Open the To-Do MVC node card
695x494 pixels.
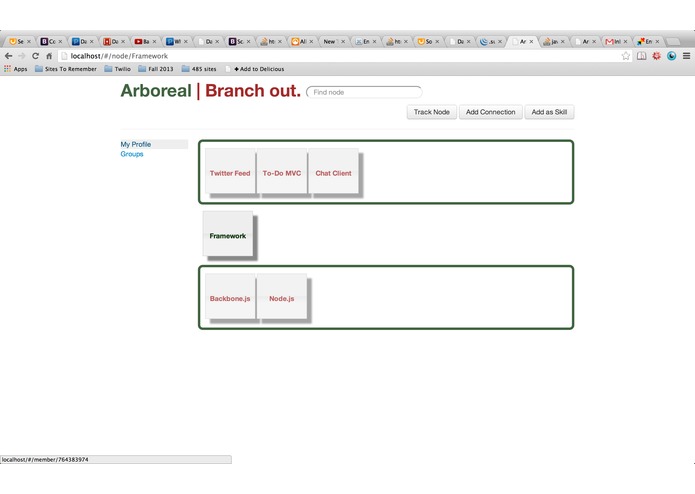coord(282,171)
